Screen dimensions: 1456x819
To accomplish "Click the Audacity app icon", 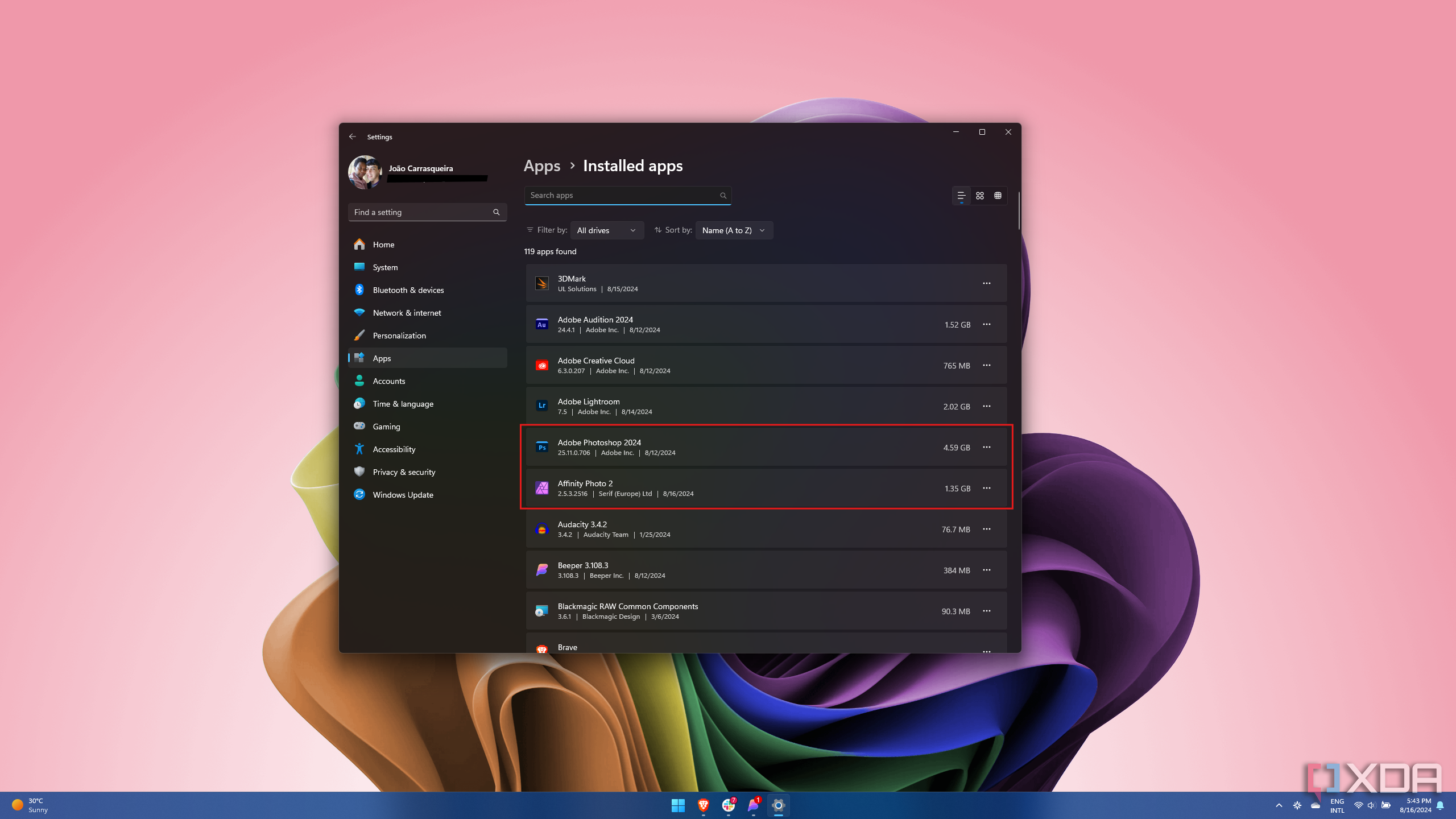I will [541, 529].
